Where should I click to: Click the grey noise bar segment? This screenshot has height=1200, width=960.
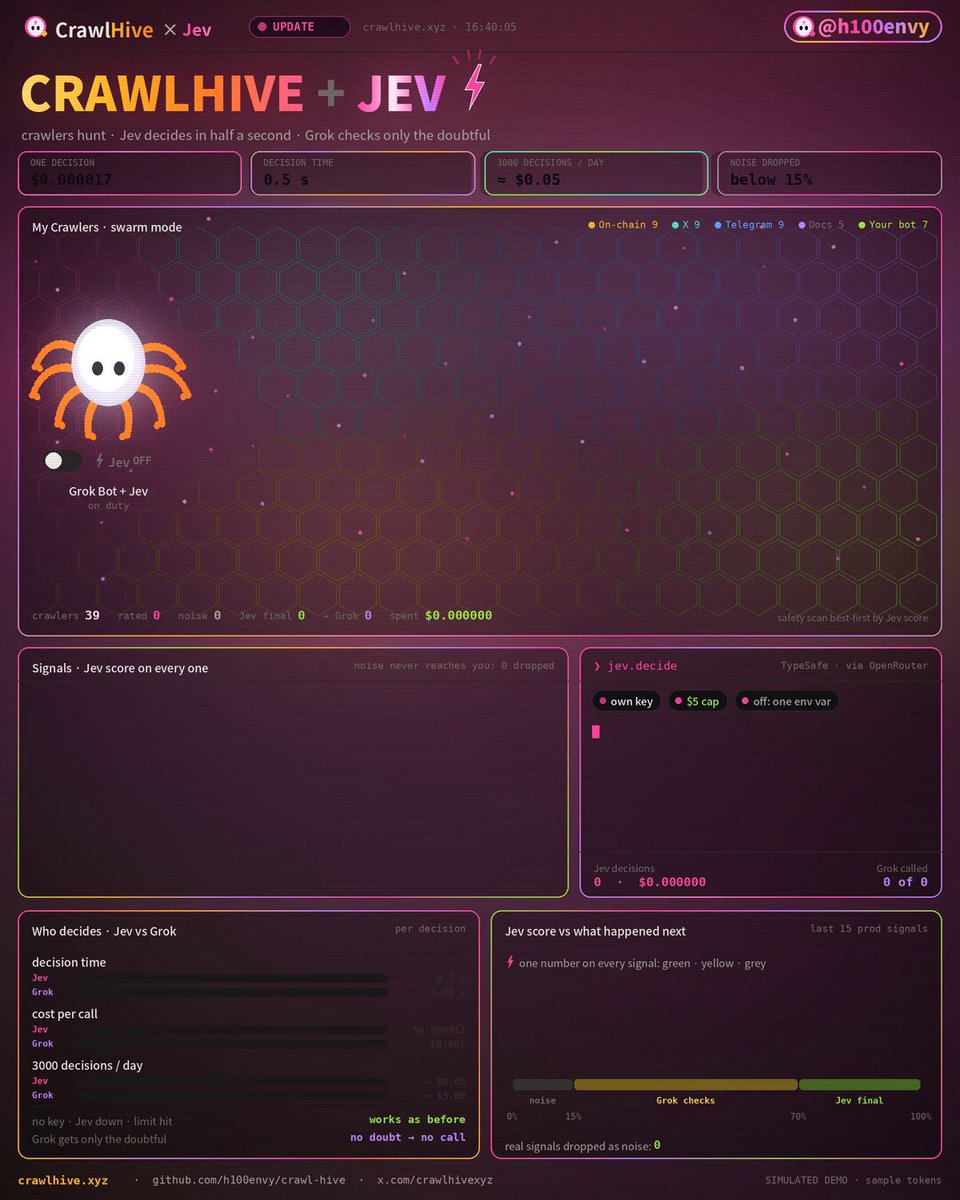click(x=542, y=1084)
